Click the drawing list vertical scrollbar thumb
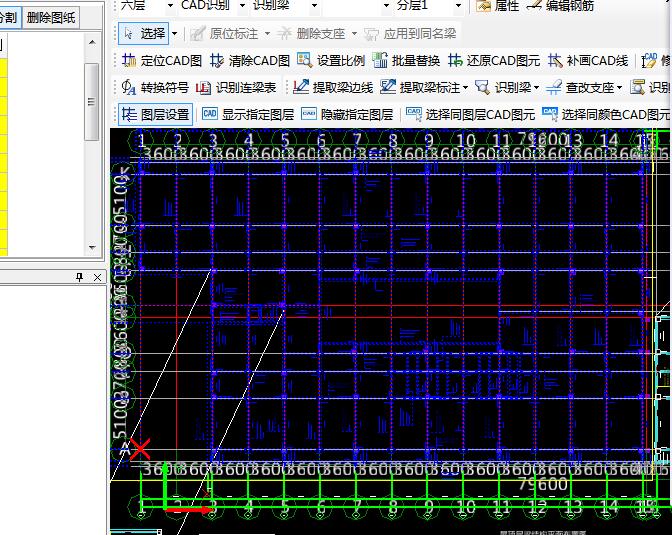 pyautogui.click(x=91, y=102)
